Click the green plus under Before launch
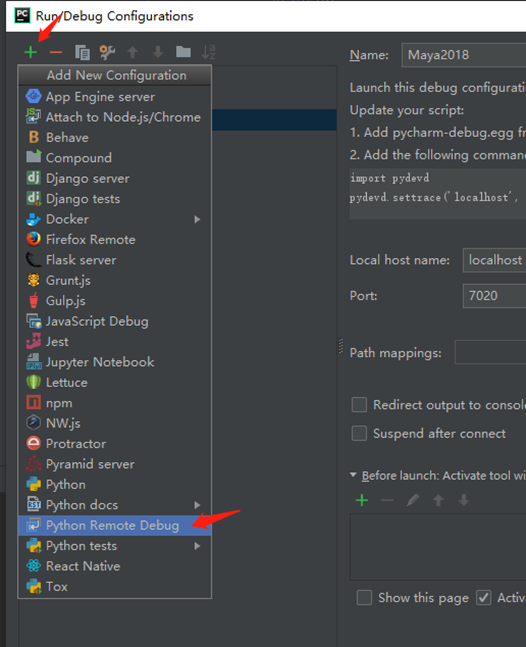The width and height of the screenshot is (526, 647). 362,500
